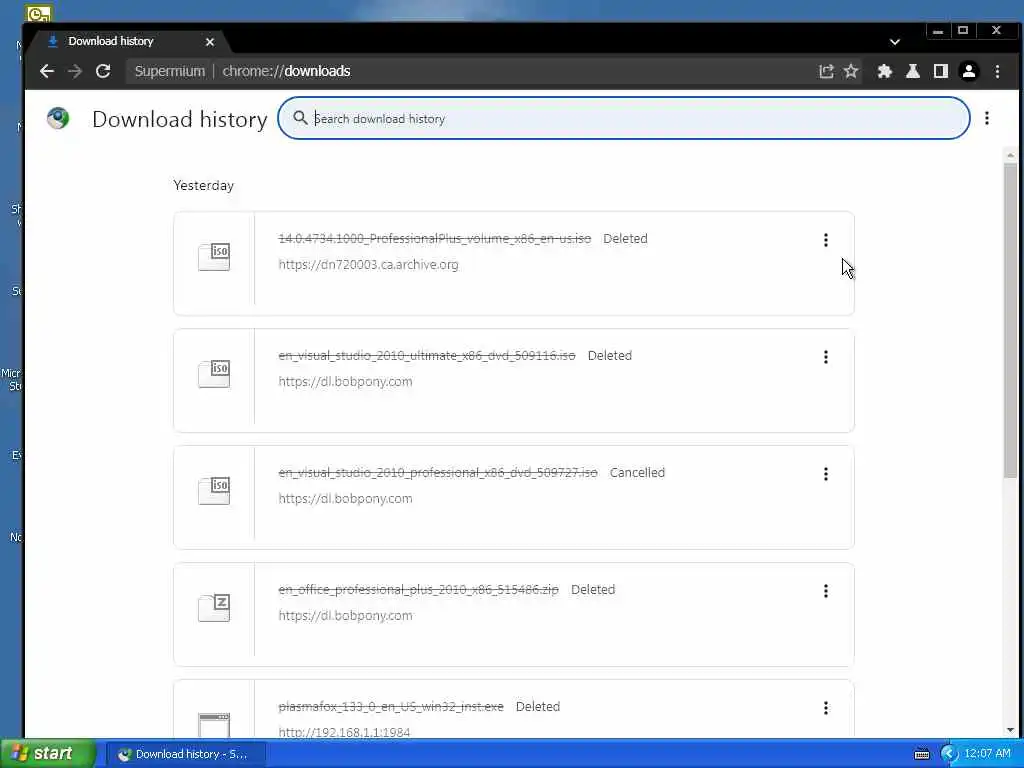Open dl.bobpony.com link under office_professional_plus zip
Viewport: 1024px width, 768px height.
tap(345, 615)
